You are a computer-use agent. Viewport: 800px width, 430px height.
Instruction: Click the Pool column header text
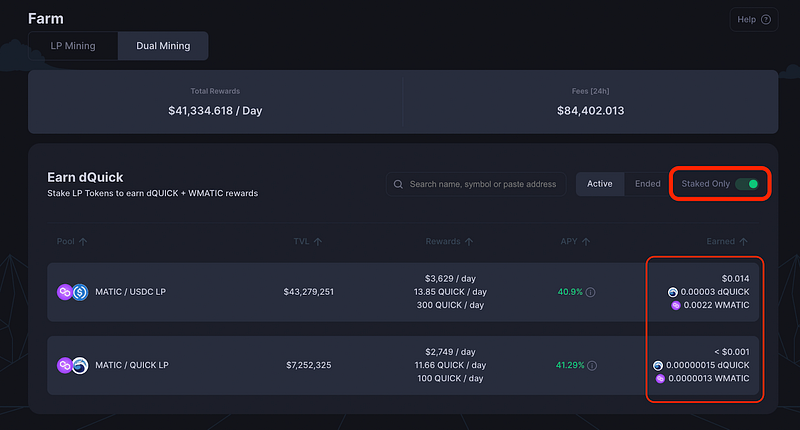(x=65, y=241)
